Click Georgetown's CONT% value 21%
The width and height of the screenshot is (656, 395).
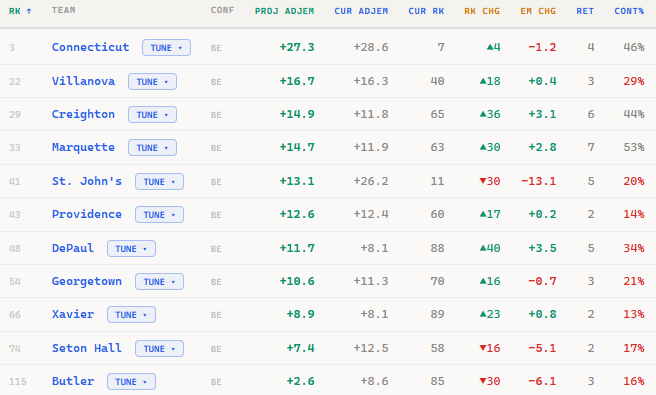634,281
